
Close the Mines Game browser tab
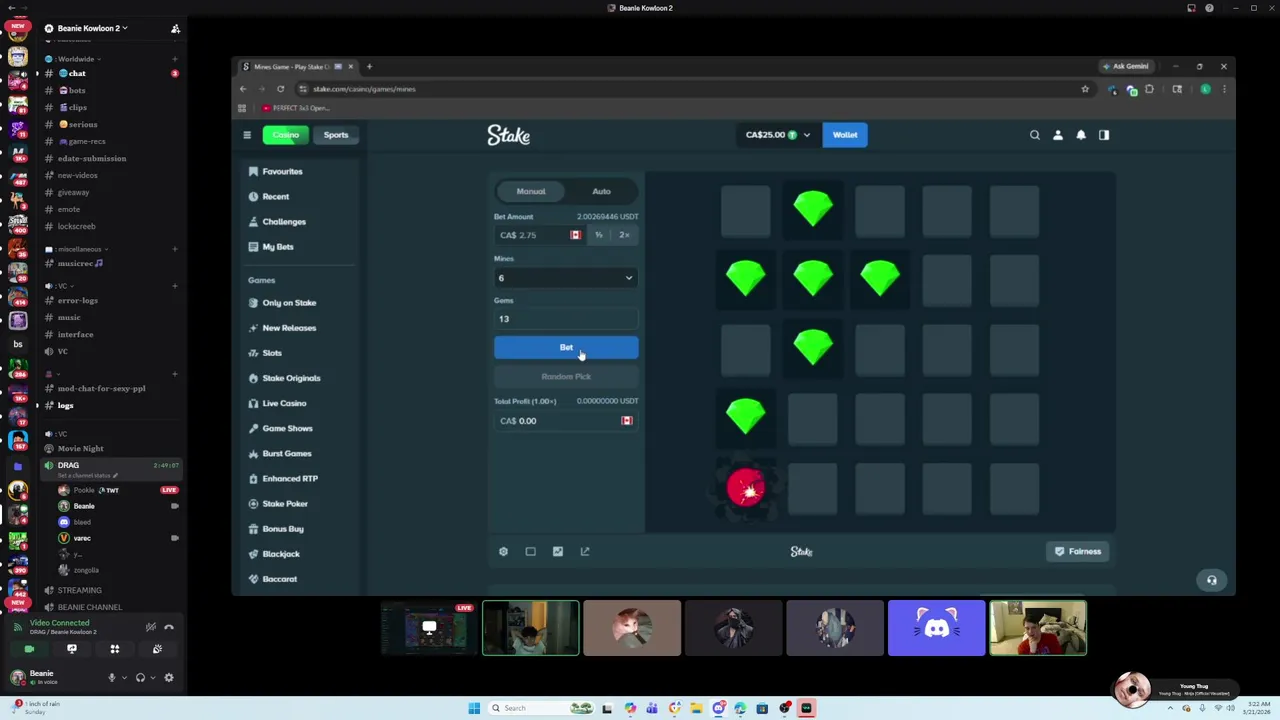click(x=350, y=66)
